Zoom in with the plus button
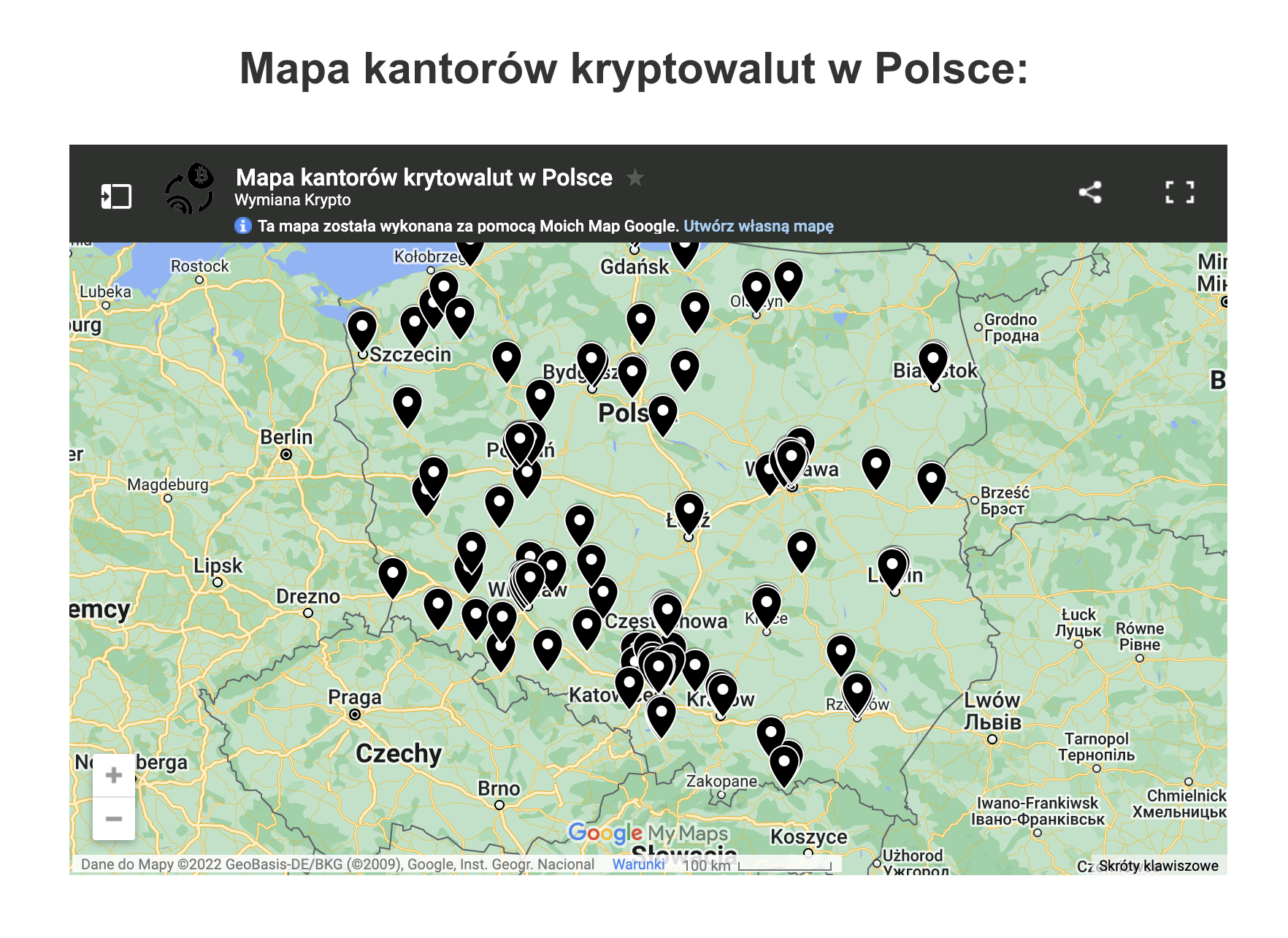 click(114, 775)
